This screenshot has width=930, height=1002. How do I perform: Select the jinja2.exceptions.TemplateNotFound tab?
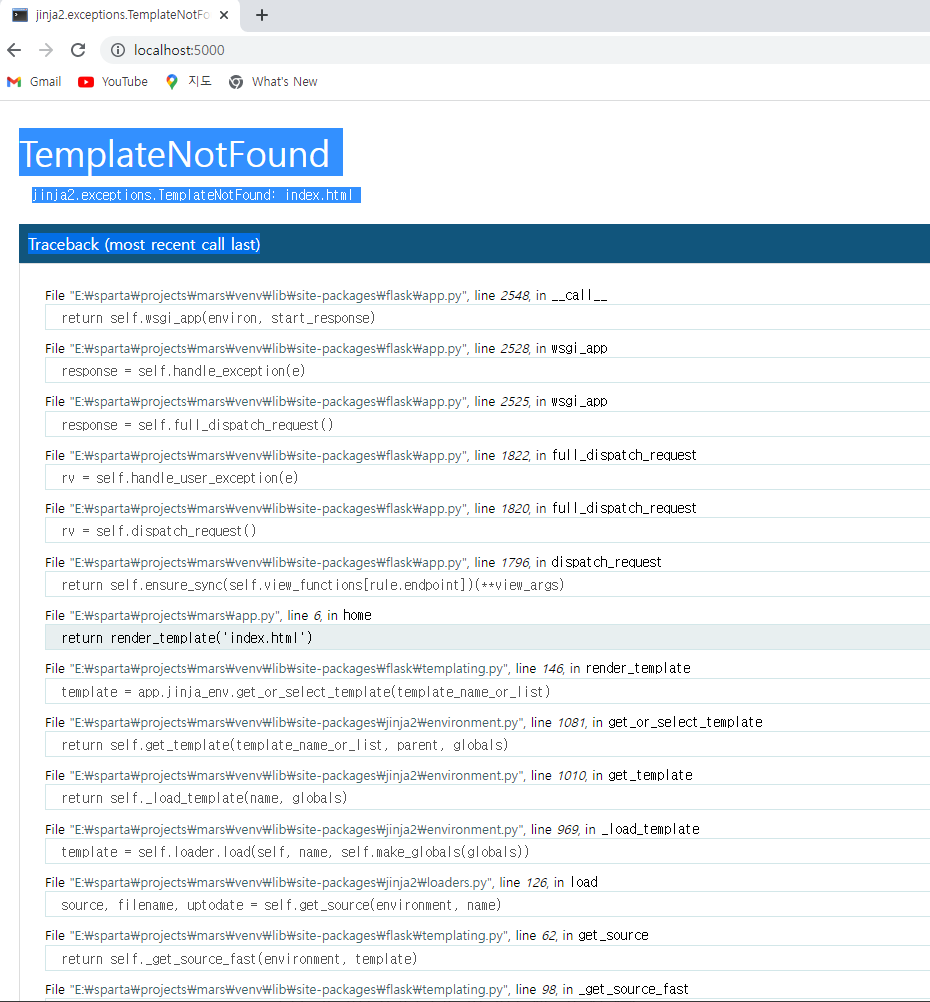pos(120,15)
